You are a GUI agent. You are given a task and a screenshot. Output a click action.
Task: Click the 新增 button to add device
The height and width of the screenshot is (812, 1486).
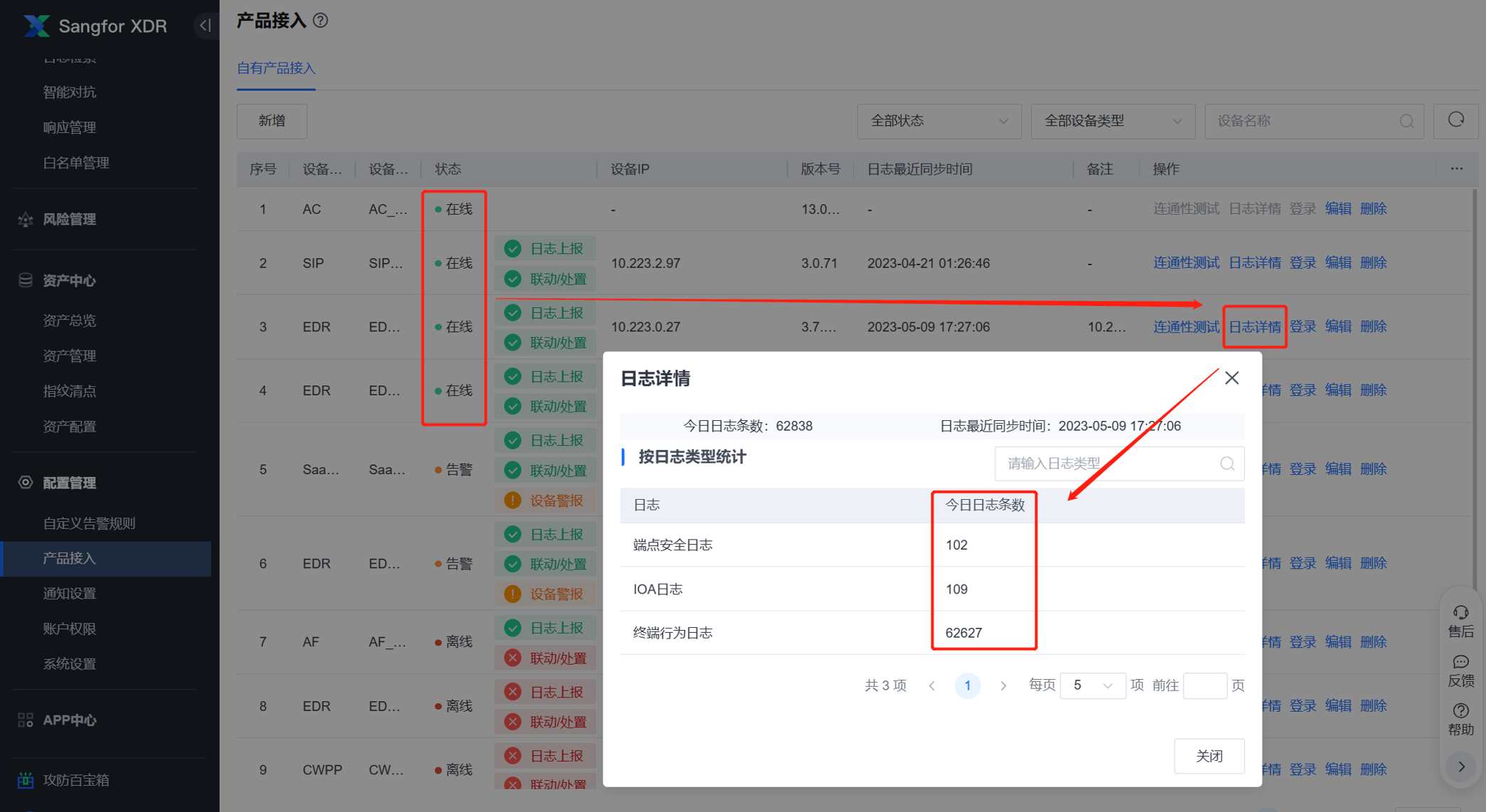click(271, 121)
